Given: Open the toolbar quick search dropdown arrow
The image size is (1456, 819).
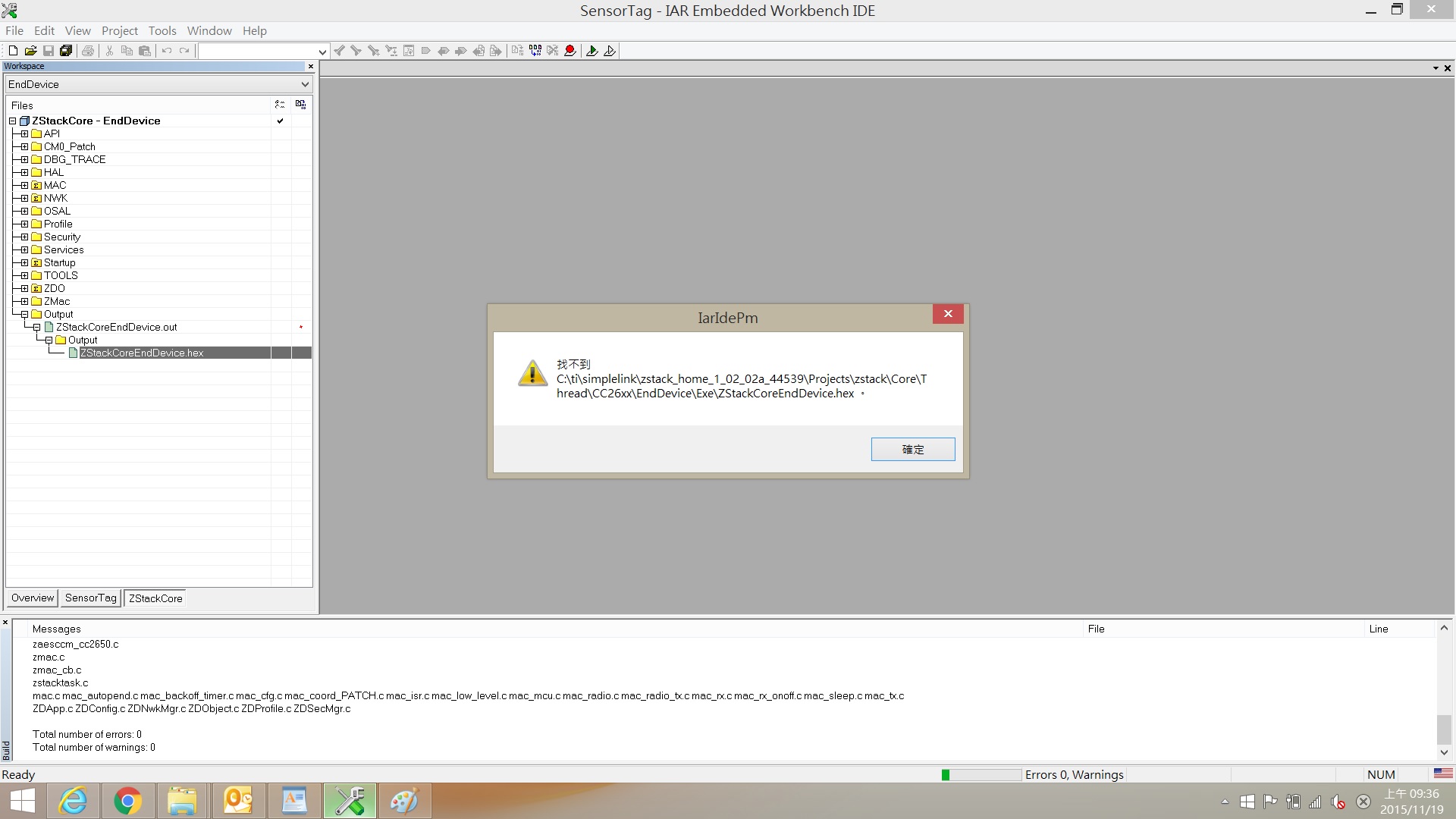Looking at the screenshot, I should [322, 52].
